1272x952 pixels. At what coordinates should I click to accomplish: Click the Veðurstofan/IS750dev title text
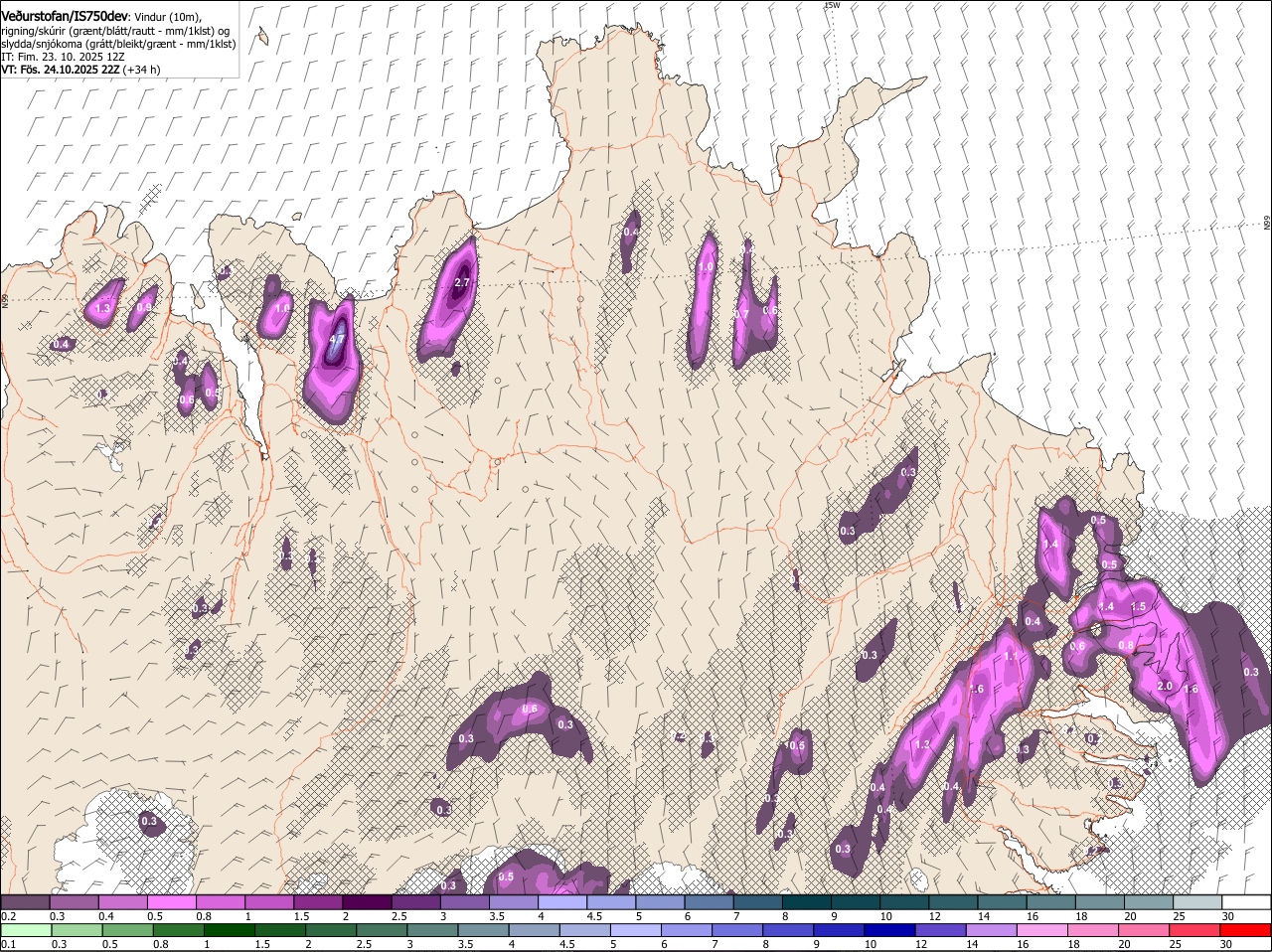[x=64, y=17]
